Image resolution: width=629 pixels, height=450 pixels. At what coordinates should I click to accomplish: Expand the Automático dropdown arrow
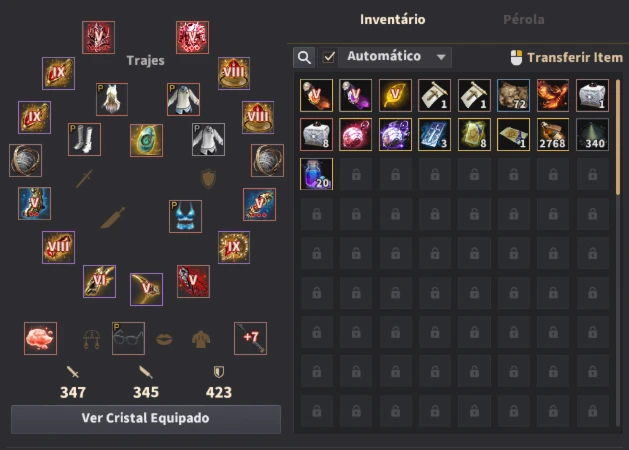click(x=441, y=57)
